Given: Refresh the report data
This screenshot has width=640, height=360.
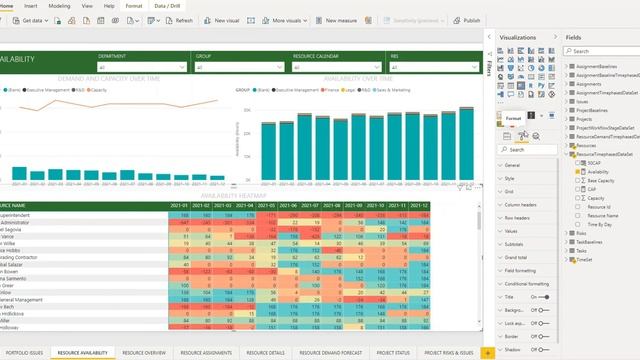Looking at the screenshot, I should (179, 20).
